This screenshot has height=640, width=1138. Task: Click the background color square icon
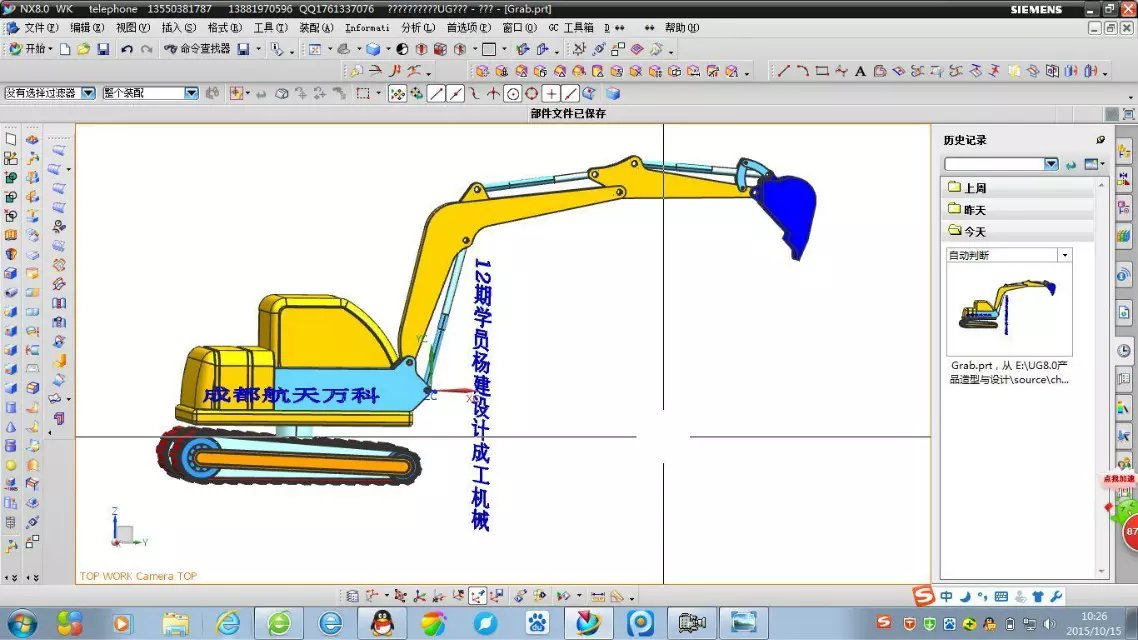click(x=489, y=49)
